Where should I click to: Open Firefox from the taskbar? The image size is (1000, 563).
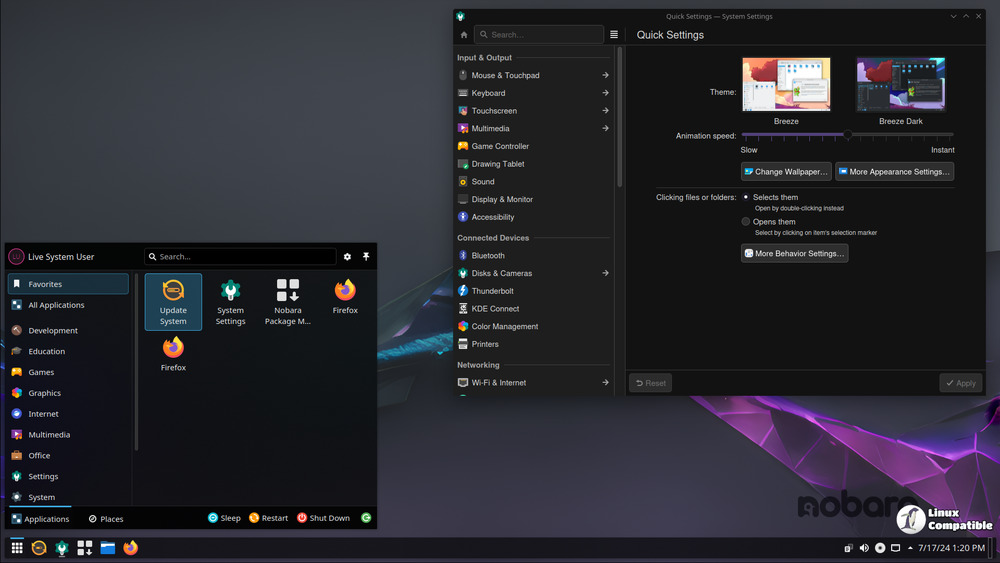coord(130,548)
